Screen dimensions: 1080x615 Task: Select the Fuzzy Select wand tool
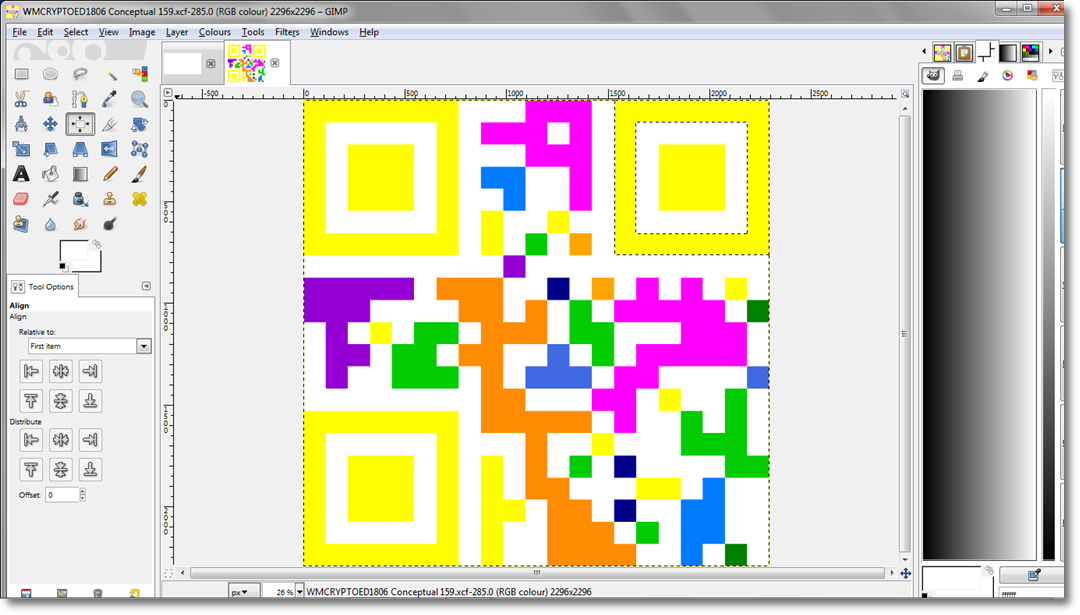(110, 74)
